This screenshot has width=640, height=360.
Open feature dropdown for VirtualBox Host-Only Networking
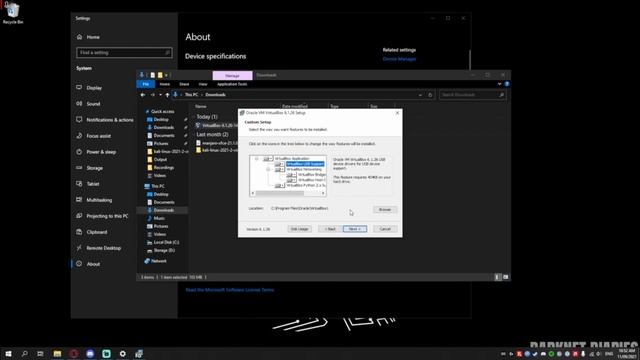pos(291,180)
